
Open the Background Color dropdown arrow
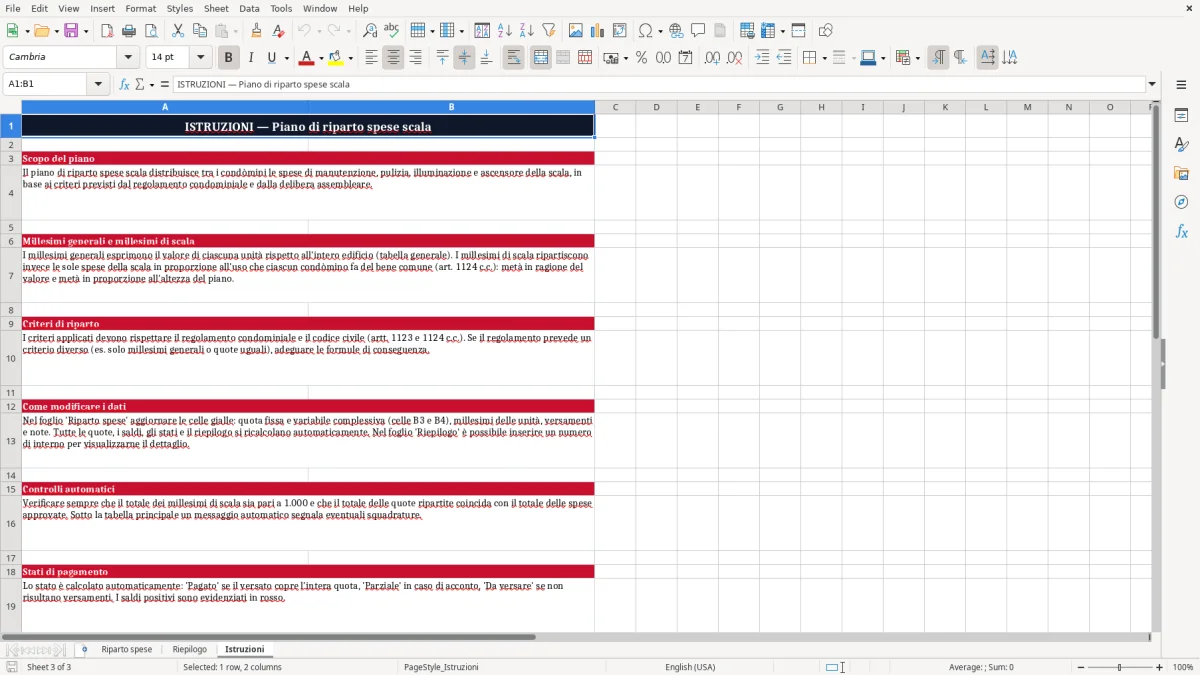(x=350, y=58)
